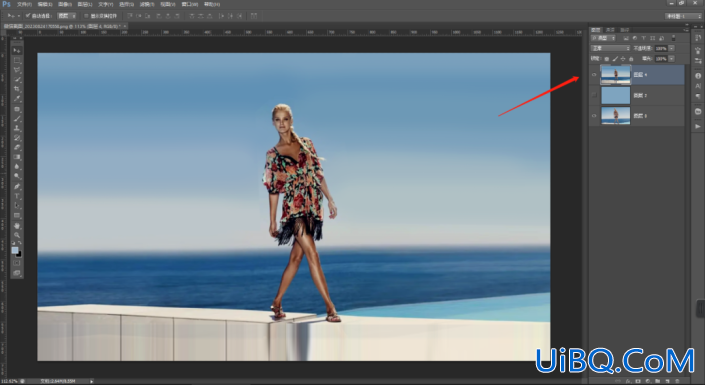Viewport: 705px width, 385px height.
Task: Toggle Auto-Select checkbox in options bar
Action: tap(27, 16)
